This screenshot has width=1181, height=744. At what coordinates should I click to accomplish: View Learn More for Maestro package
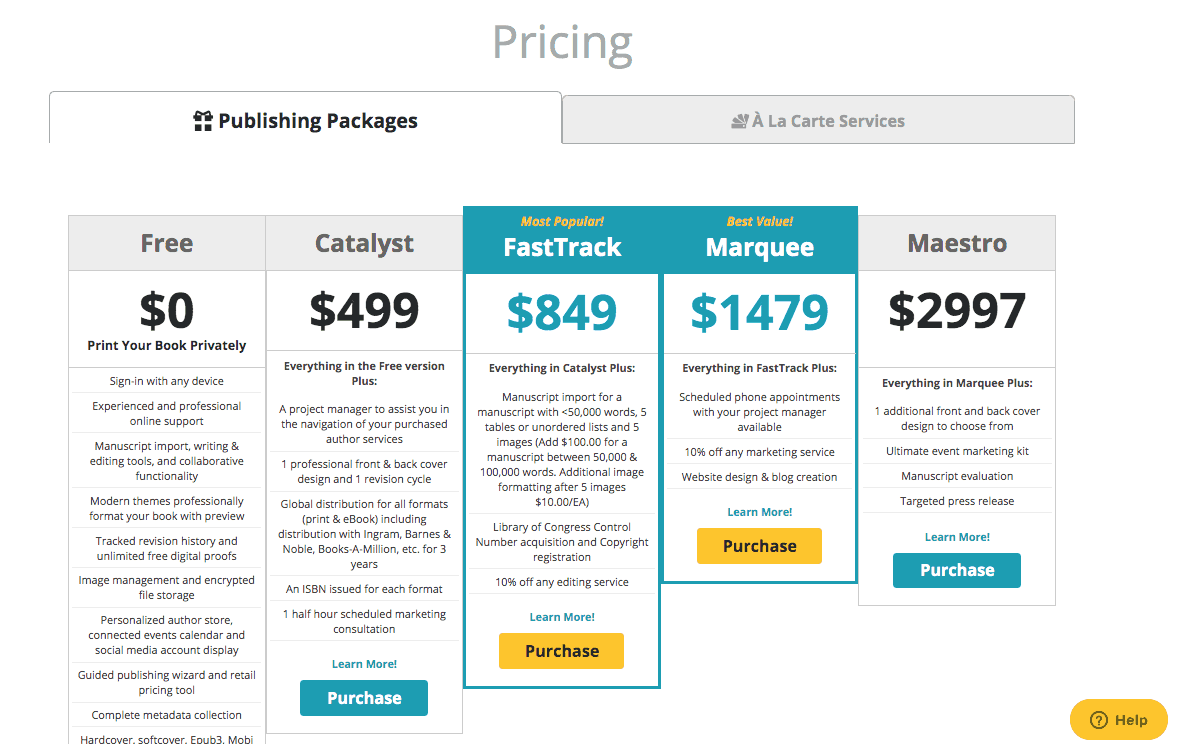(x=957, y=537)
